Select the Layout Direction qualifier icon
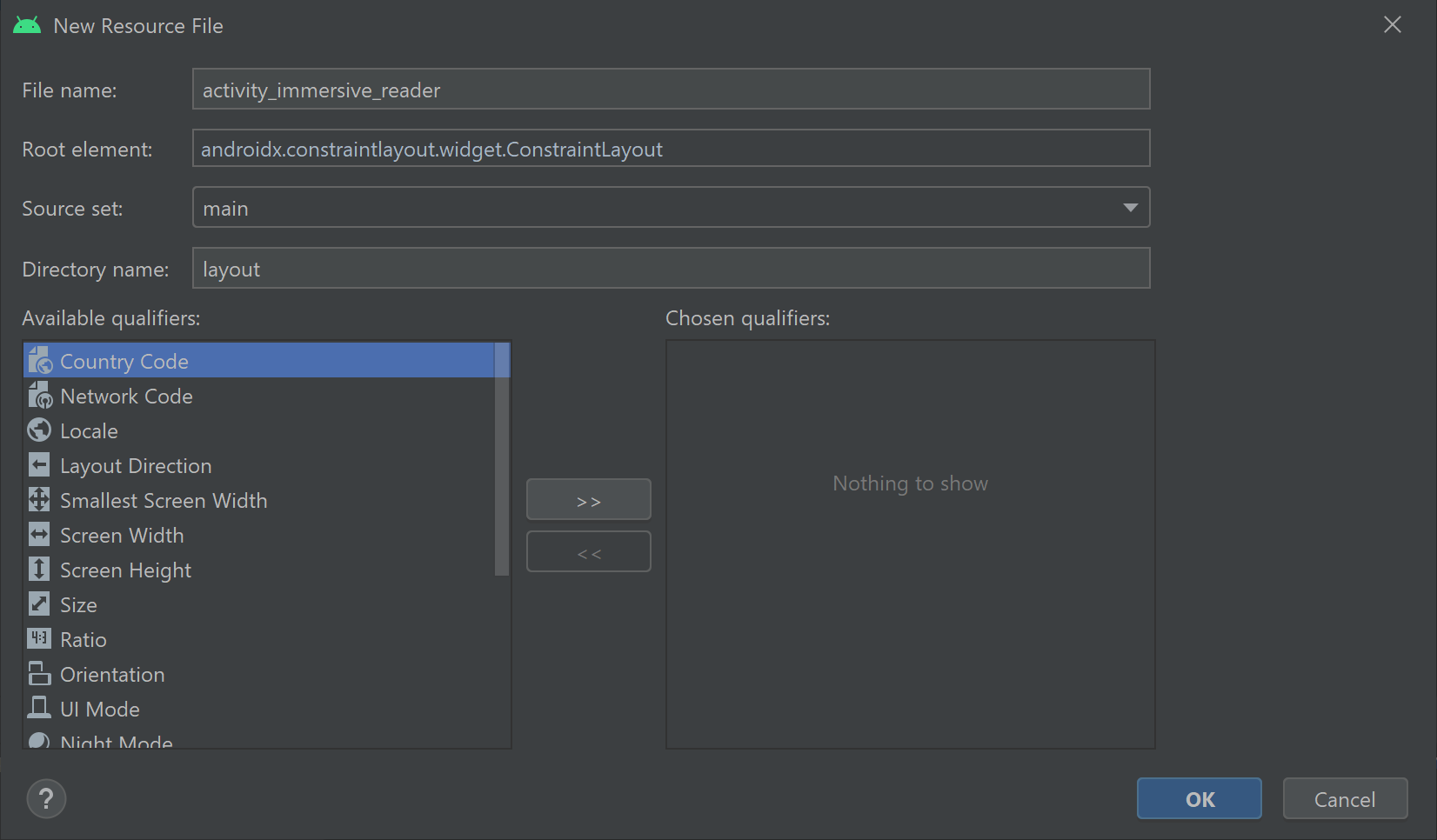Viewport: 1437px width, 840px height. (39, 464)
